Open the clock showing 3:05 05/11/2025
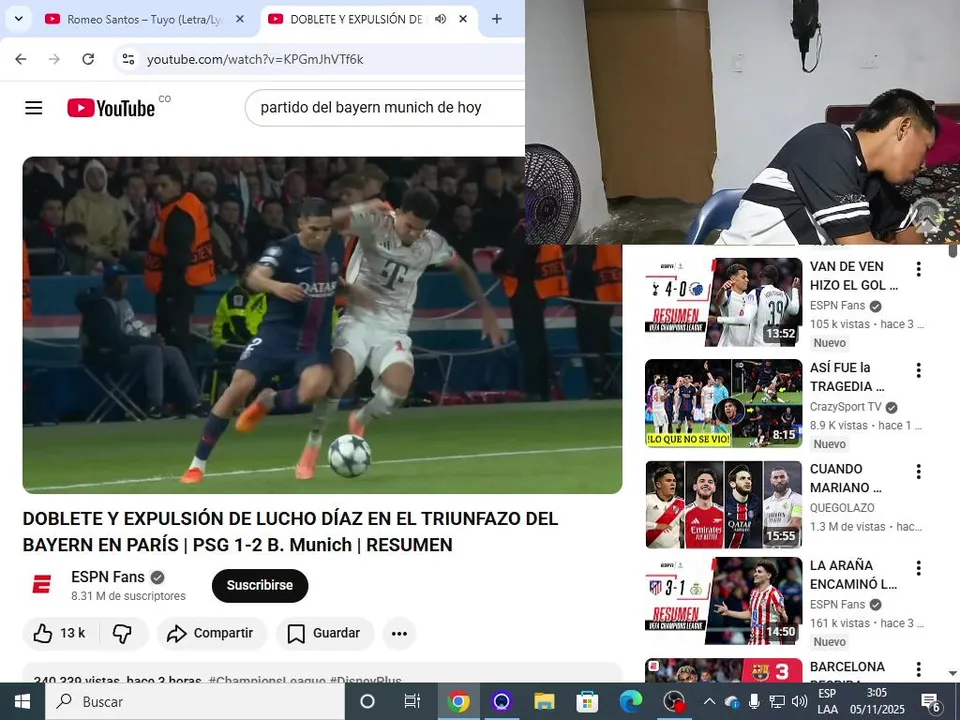This screenshot has width=960, height=720. tap(877, 702)
